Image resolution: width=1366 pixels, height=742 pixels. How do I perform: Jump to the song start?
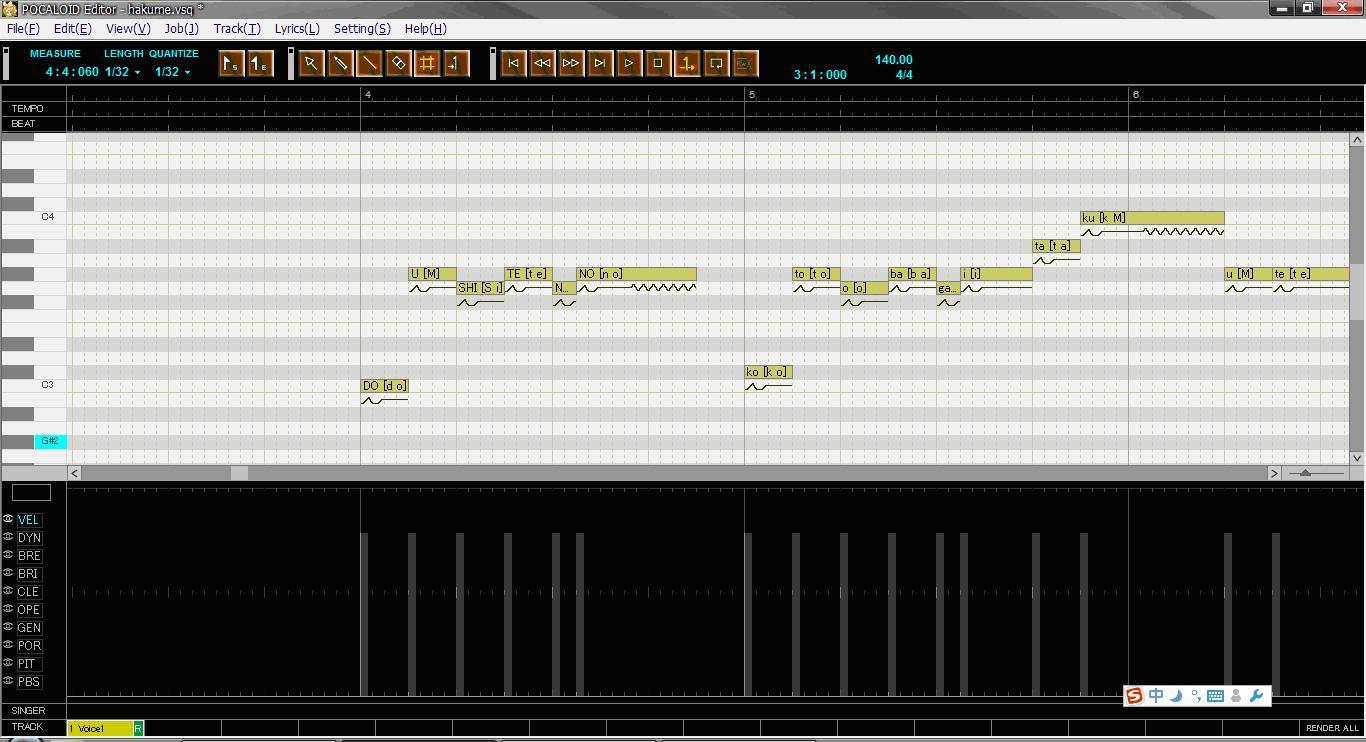(513, 64)
